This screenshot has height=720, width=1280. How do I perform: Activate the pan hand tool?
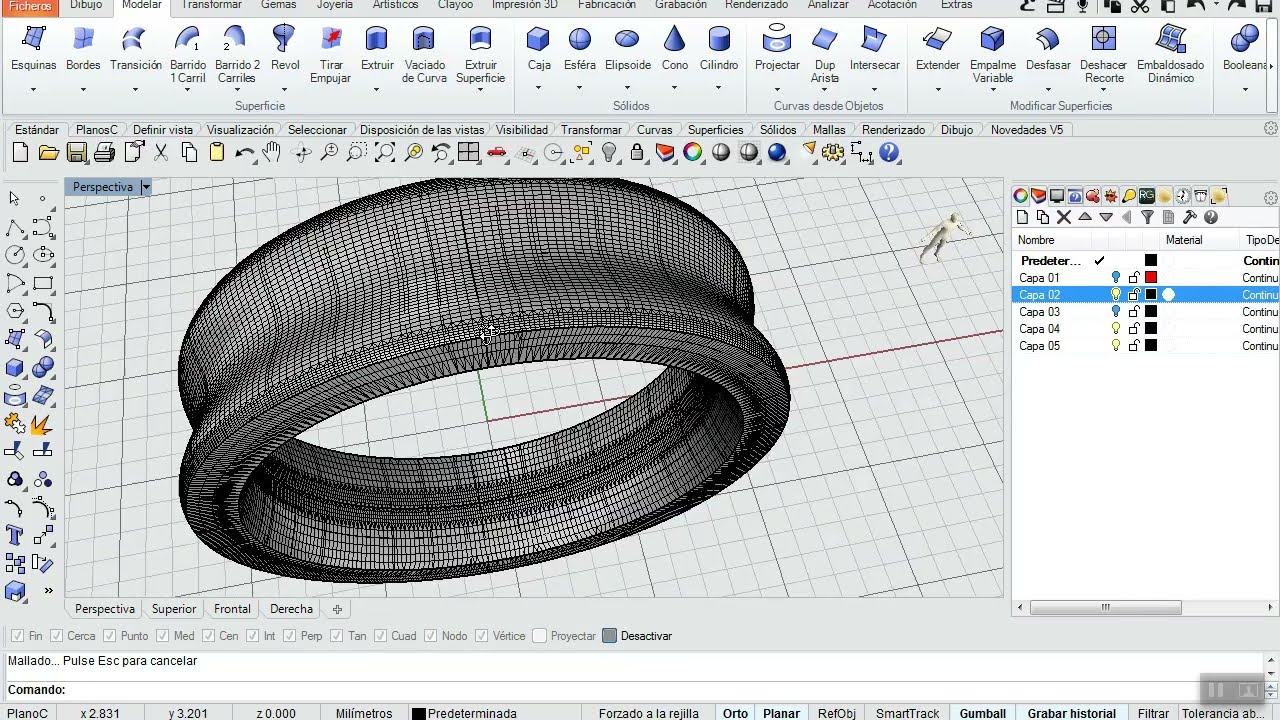[x=272, y=153]
